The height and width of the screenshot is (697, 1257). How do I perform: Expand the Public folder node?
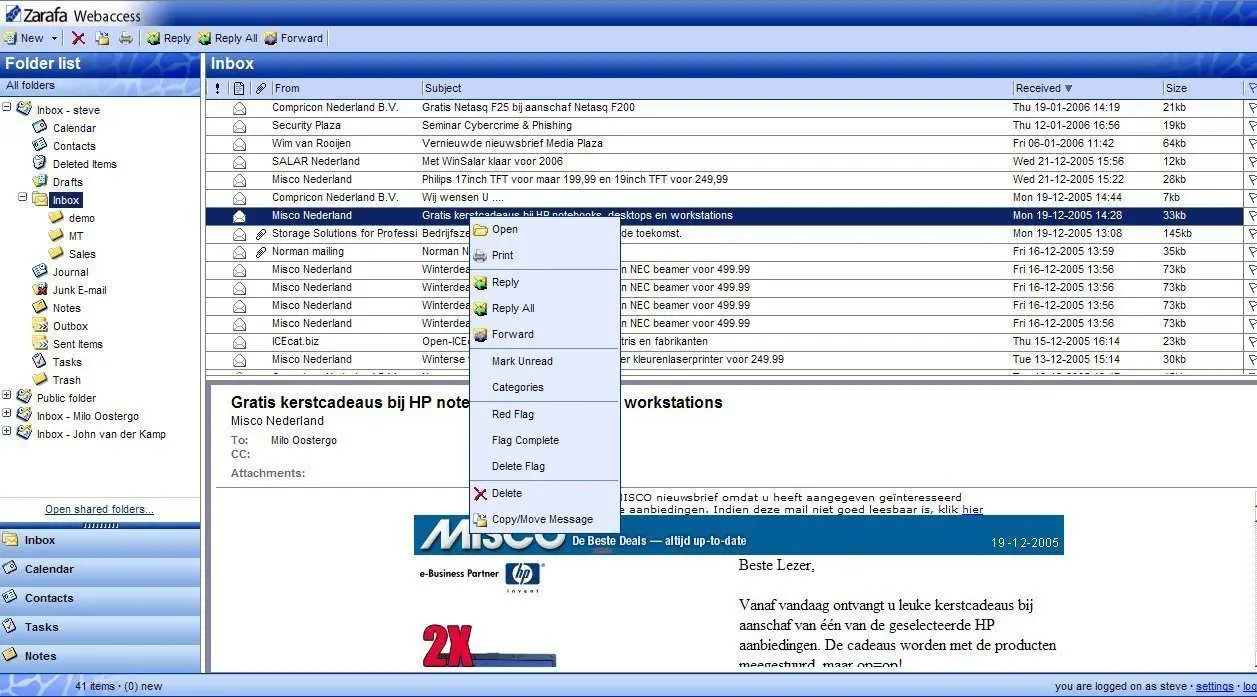click(7, 396)
